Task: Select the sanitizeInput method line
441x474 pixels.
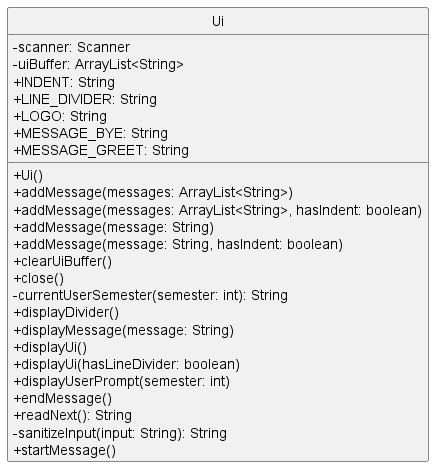Action: tap(120, 433)
